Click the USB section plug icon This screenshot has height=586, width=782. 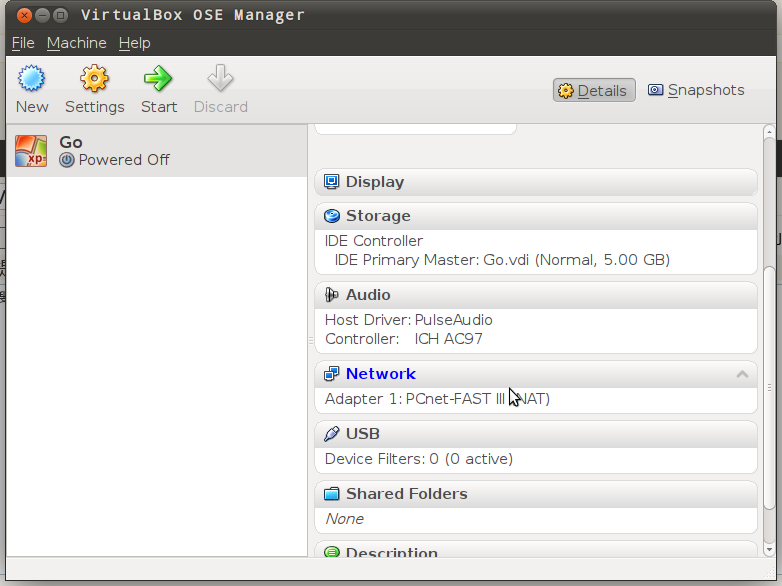click(332, 433)
